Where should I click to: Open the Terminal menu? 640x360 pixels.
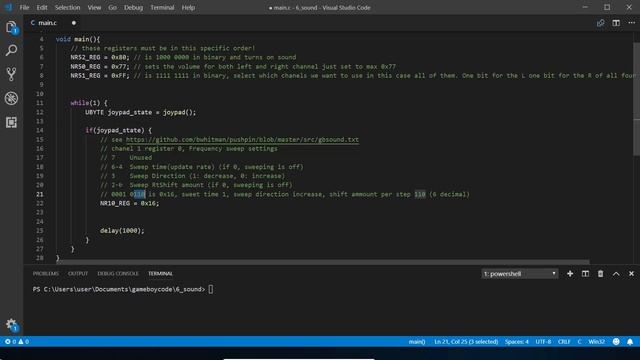[162, 7]
